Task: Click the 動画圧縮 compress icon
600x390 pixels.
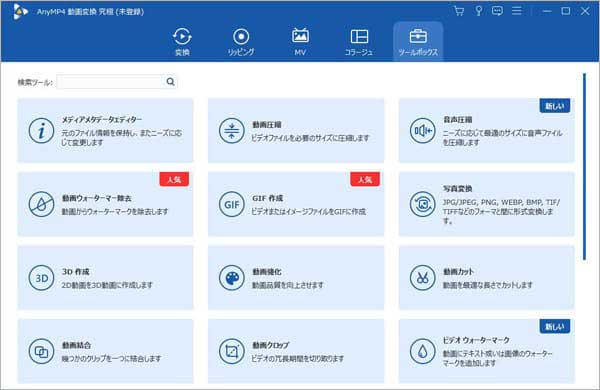Action: point(232,131)
